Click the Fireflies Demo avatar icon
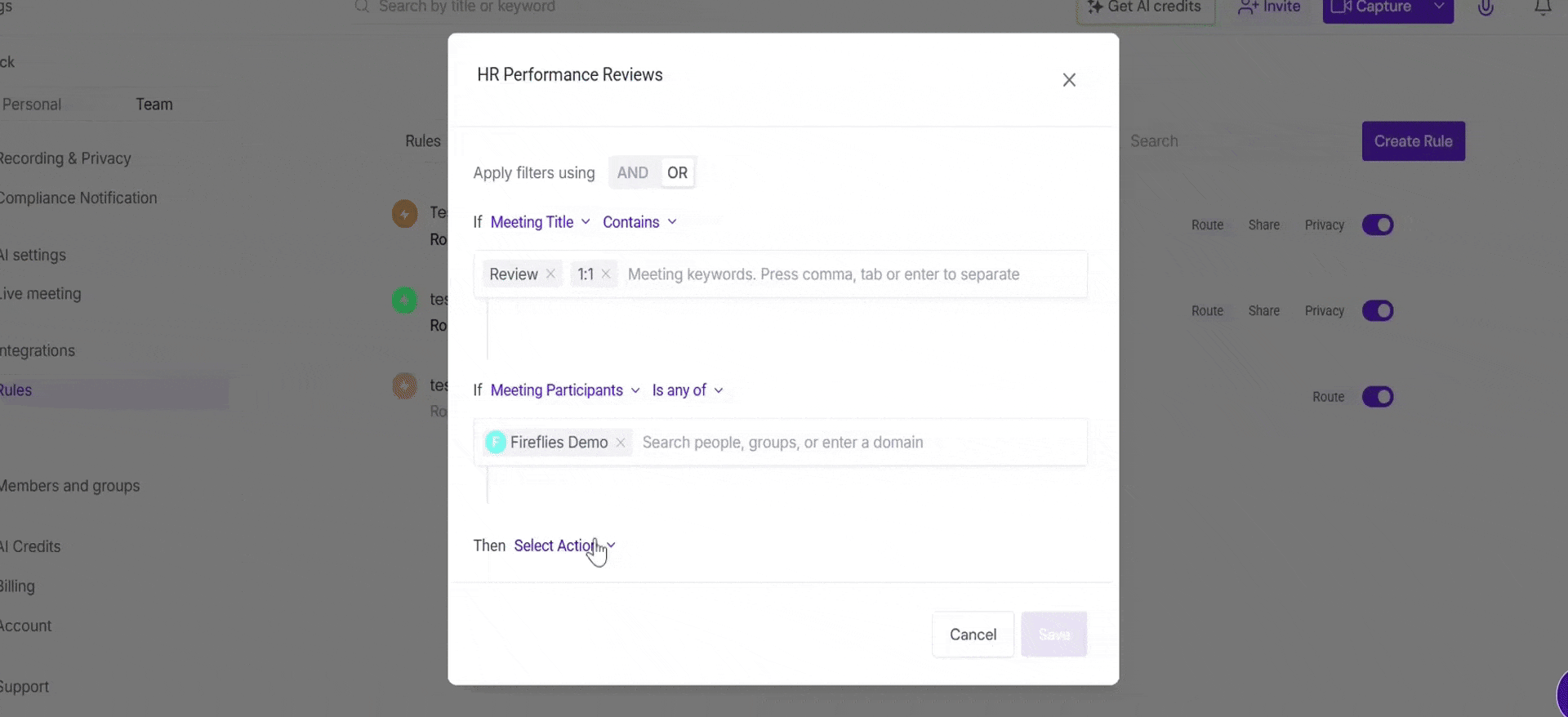 (x=495, y=443)
